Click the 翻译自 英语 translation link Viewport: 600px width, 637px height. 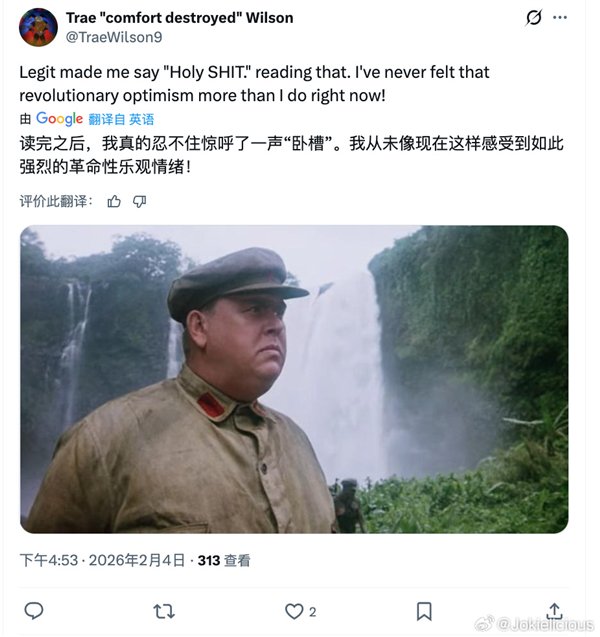(121, 119)
